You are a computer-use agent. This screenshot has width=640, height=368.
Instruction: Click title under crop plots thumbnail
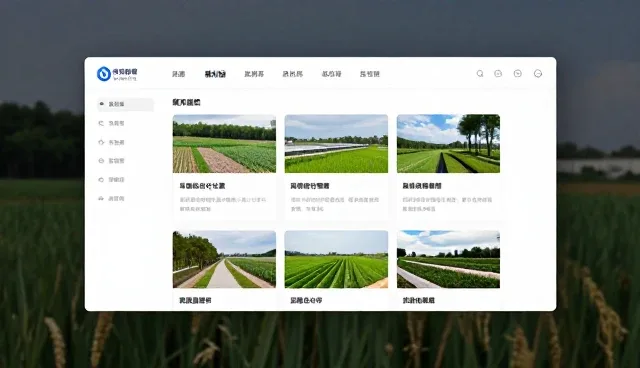click(x=202, y=186)
